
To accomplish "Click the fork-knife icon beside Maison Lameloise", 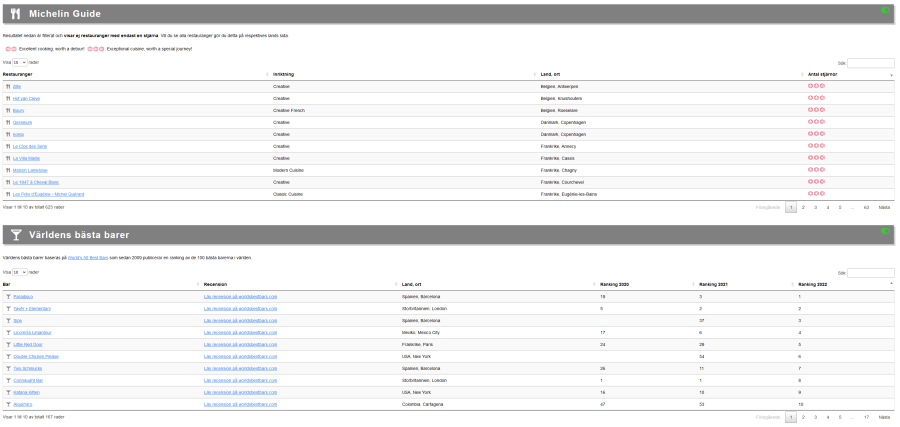I will tap(7, 170).
